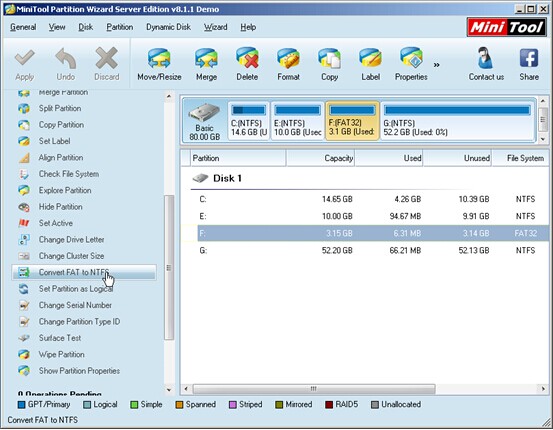Choose Set Active action
Viewport: 553px width, 430px height.
tap(56, 223)
